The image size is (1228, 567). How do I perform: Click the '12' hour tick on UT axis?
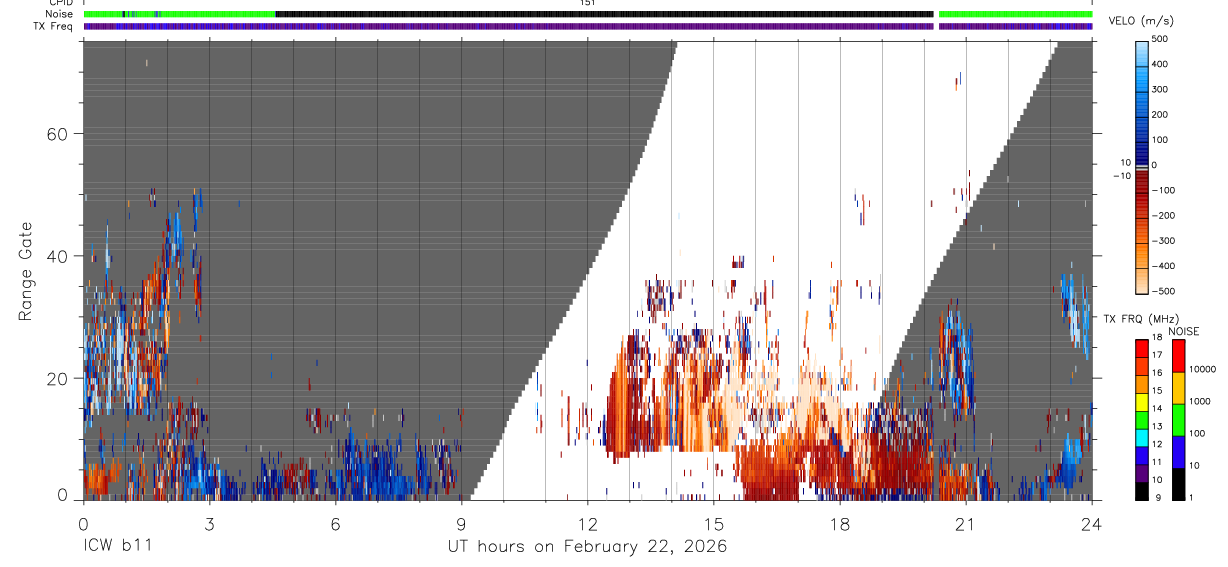(587, 522)
